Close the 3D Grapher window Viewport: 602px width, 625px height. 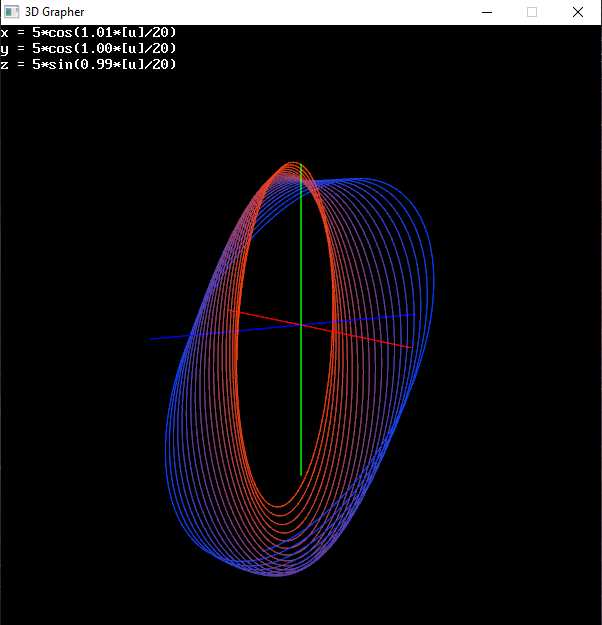tap(578, 12)
